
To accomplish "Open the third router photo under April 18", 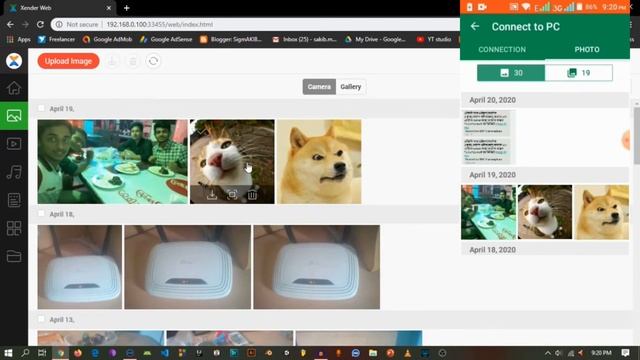I will (317, 267).
